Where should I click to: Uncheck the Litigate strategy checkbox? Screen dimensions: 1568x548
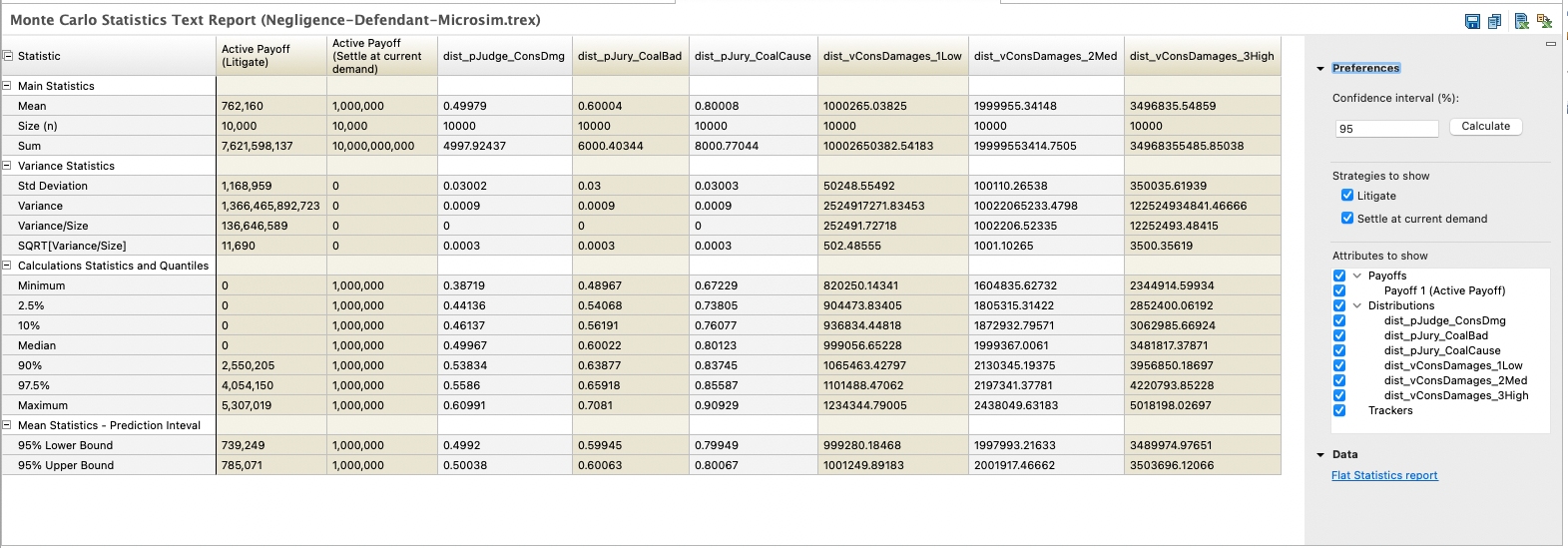(x=1347, y=196)
